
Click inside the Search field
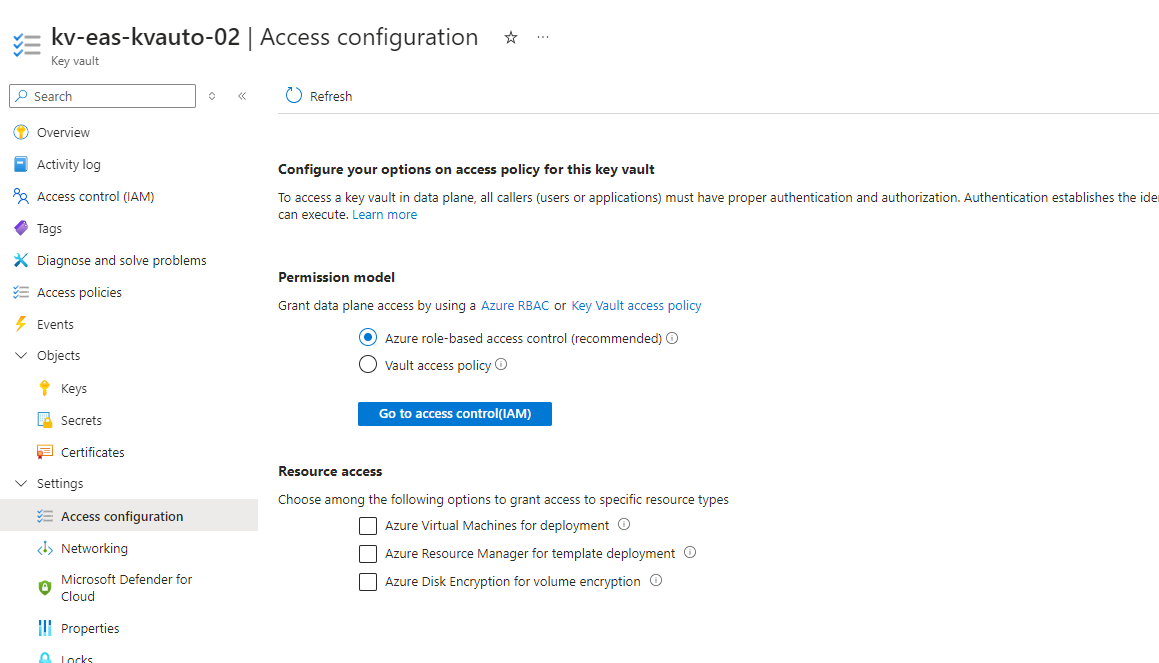tap(102, 95)
